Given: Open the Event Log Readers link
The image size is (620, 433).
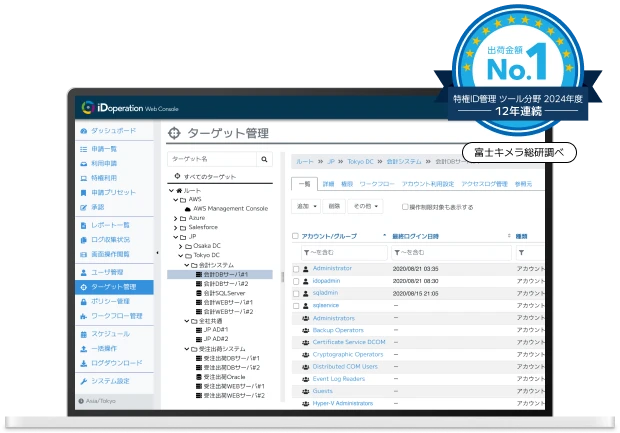Looking at the screenshot, I should [x=338, y=379].
